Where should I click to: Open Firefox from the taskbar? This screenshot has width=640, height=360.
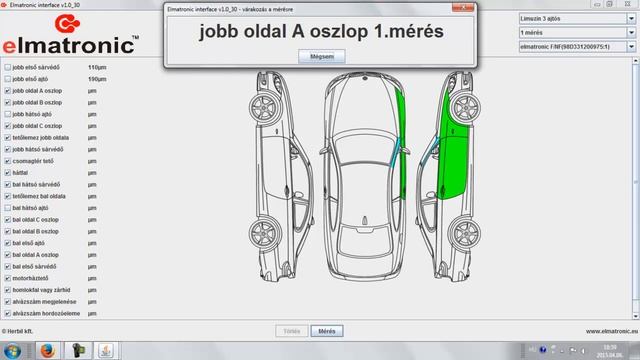(47, 351)
